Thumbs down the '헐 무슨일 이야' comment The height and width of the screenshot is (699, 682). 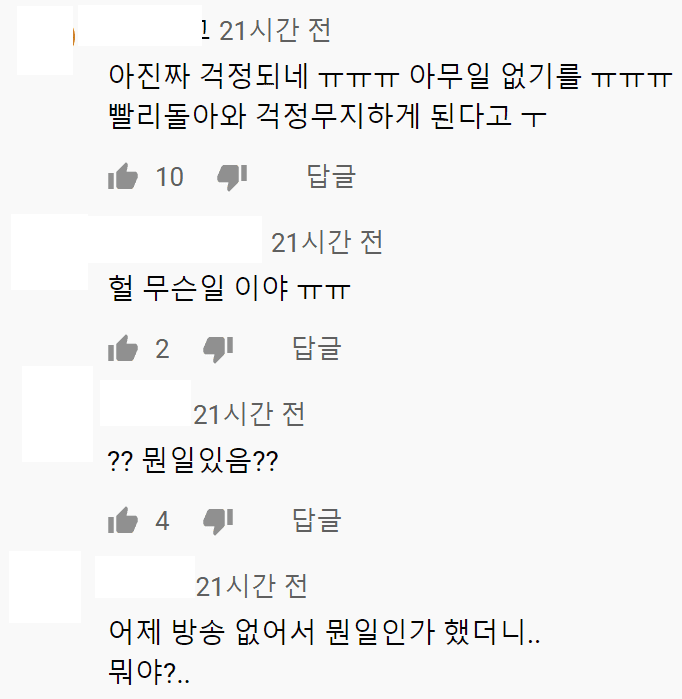(x=218, y=349)
